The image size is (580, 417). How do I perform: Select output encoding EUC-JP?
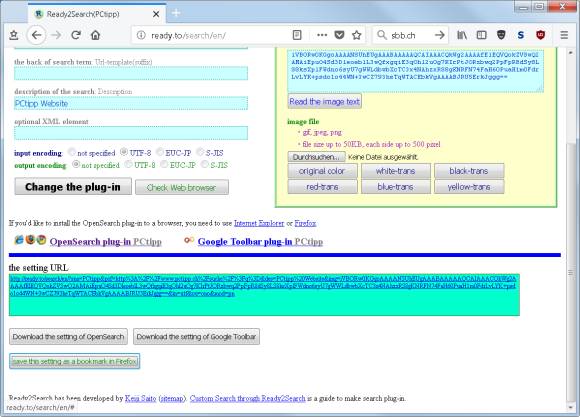(164, 164)
